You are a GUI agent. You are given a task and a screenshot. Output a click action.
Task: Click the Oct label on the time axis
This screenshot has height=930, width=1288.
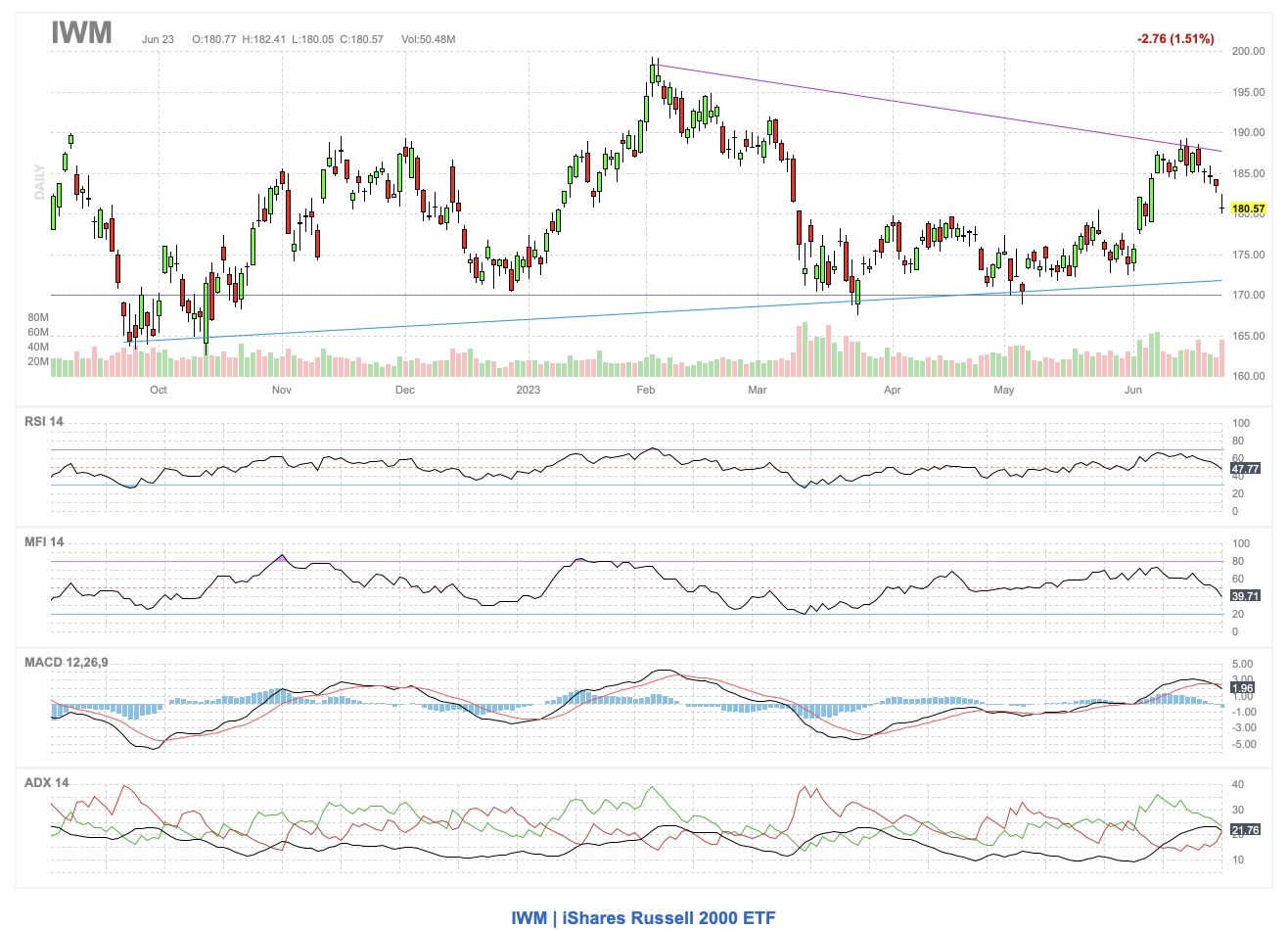coord(159,390)
